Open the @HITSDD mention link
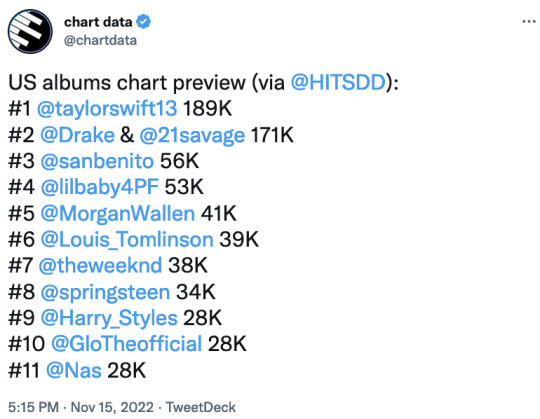This screenshot has width=540, height=419. coord(338,83)
